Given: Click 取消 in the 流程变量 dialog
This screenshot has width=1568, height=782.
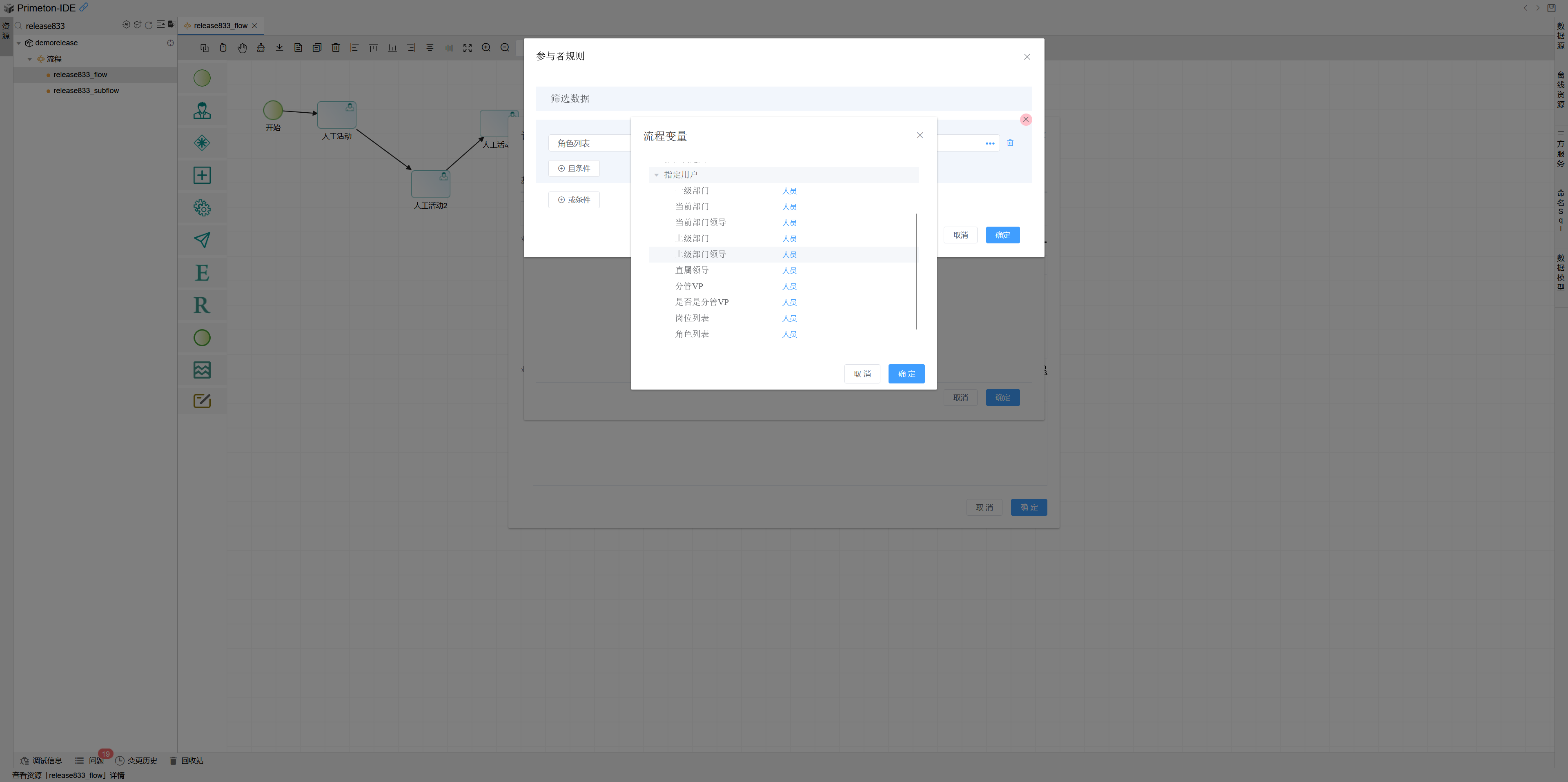Looking at the screenshot, I should pos(861,374).
